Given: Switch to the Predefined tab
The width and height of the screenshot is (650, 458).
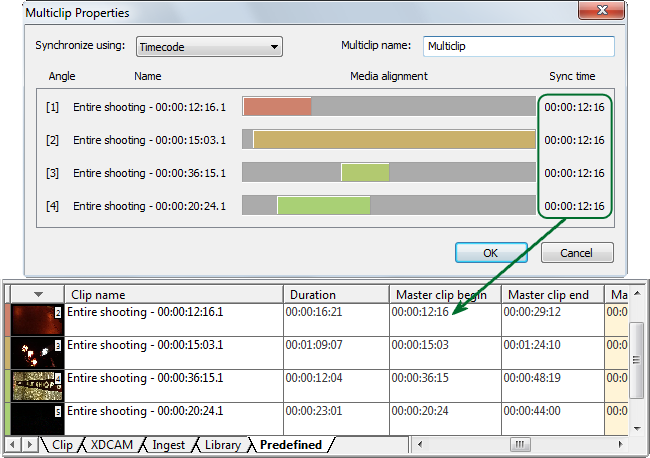Looking at the screenshot, I should (x=291, y=445).
